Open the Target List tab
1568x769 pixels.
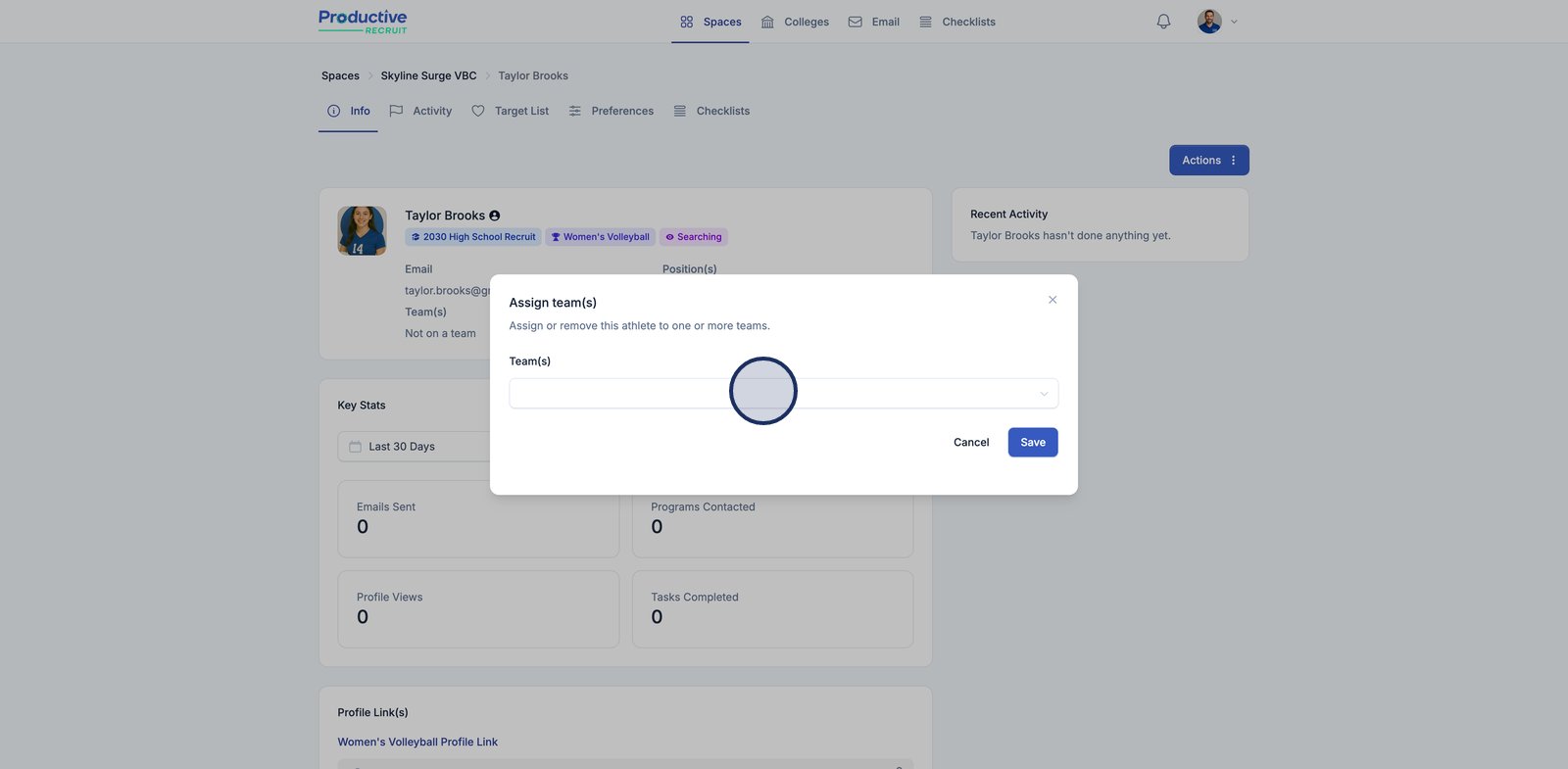511,111
